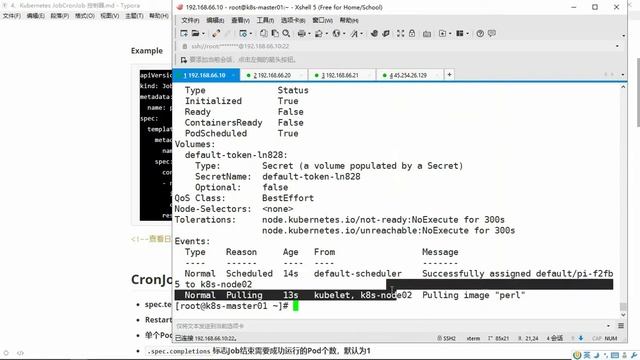Click the terminal scrollbar down arrow

(623, 315)
